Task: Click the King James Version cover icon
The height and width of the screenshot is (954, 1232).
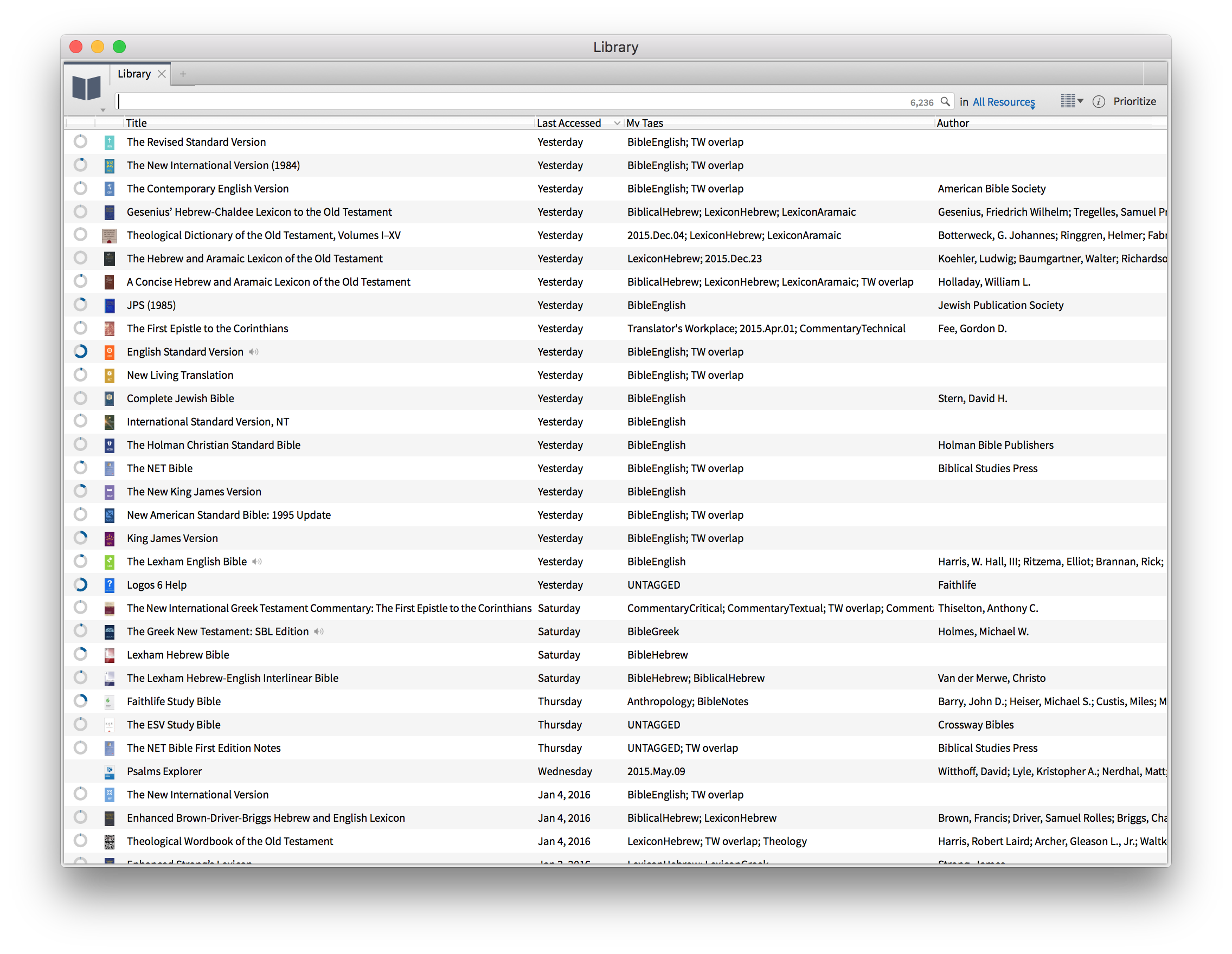Action: tap(110, 538)
